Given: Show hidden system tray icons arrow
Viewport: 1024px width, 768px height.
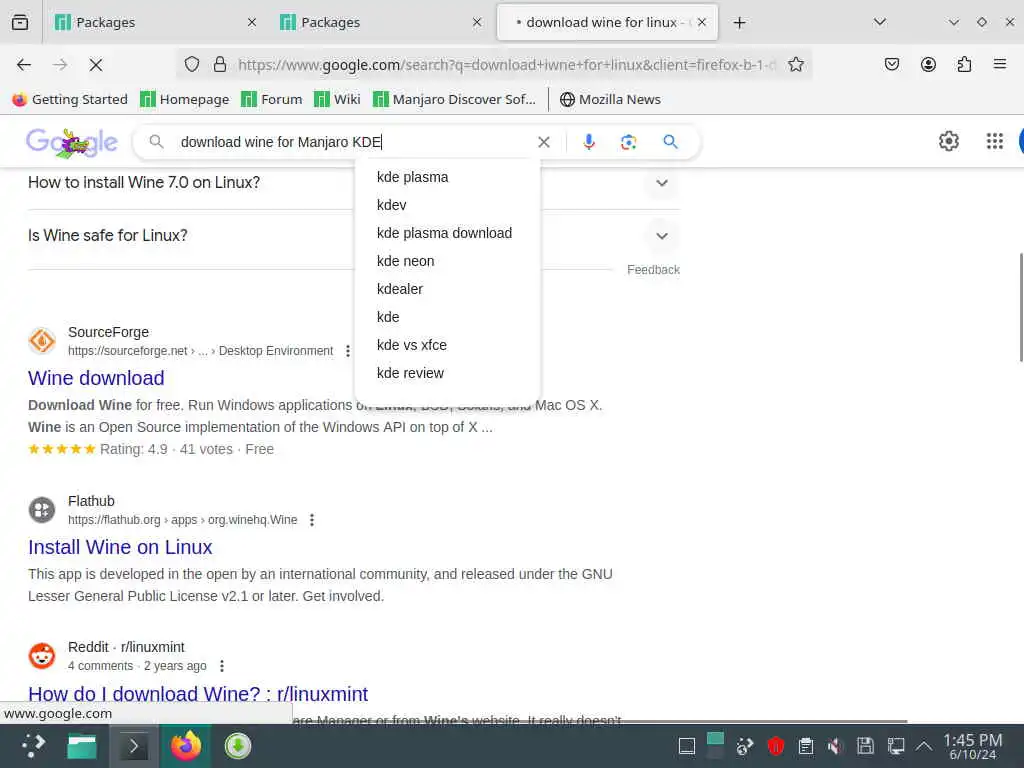Looking at the screenshot, I should (923, 746).
